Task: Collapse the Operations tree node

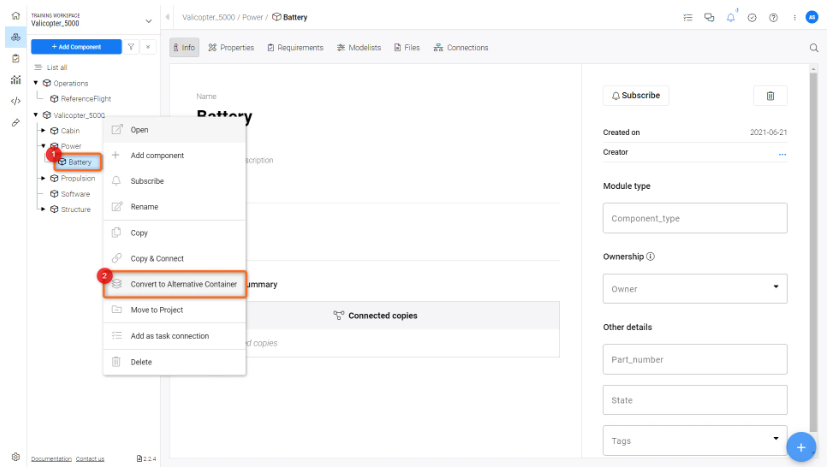Action: [x=36, y=83]
